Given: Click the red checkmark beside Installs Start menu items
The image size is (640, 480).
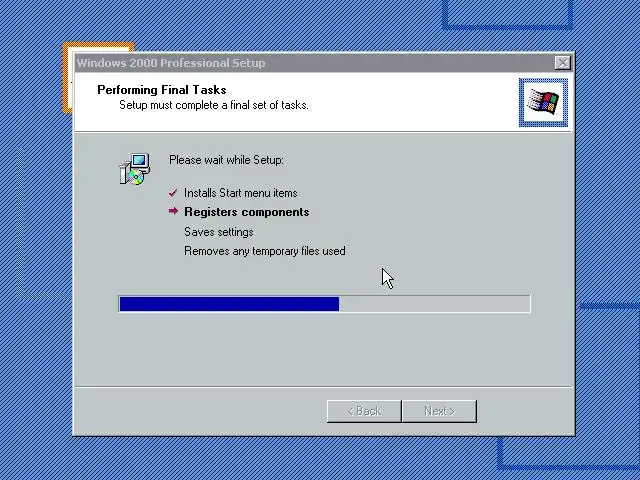Looking at the screenshot, I should 173,193.
